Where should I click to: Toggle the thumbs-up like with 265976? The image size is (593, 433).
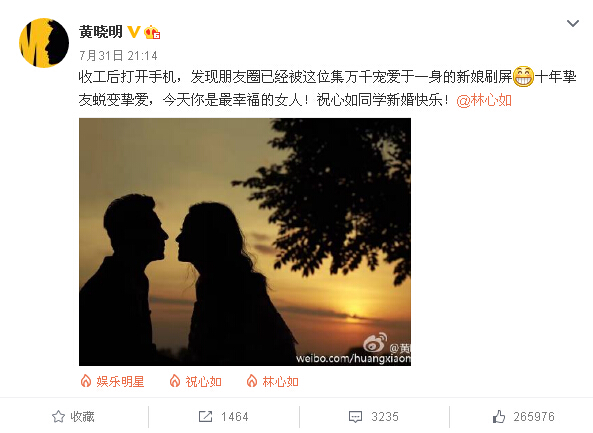(524, 416)
